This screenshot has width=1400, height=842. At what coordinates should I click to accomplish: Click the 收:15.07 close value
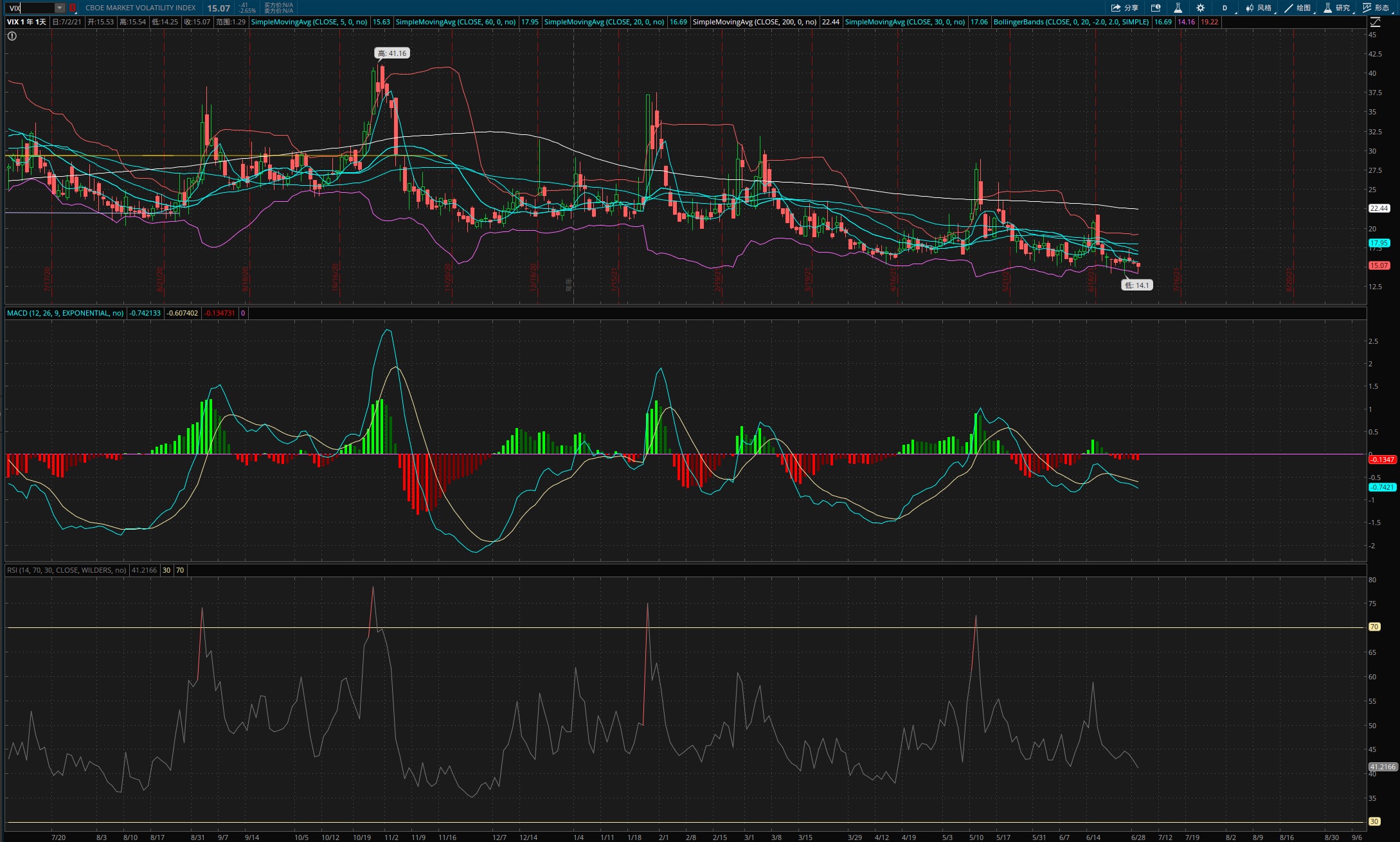click(x=197, y=22)
